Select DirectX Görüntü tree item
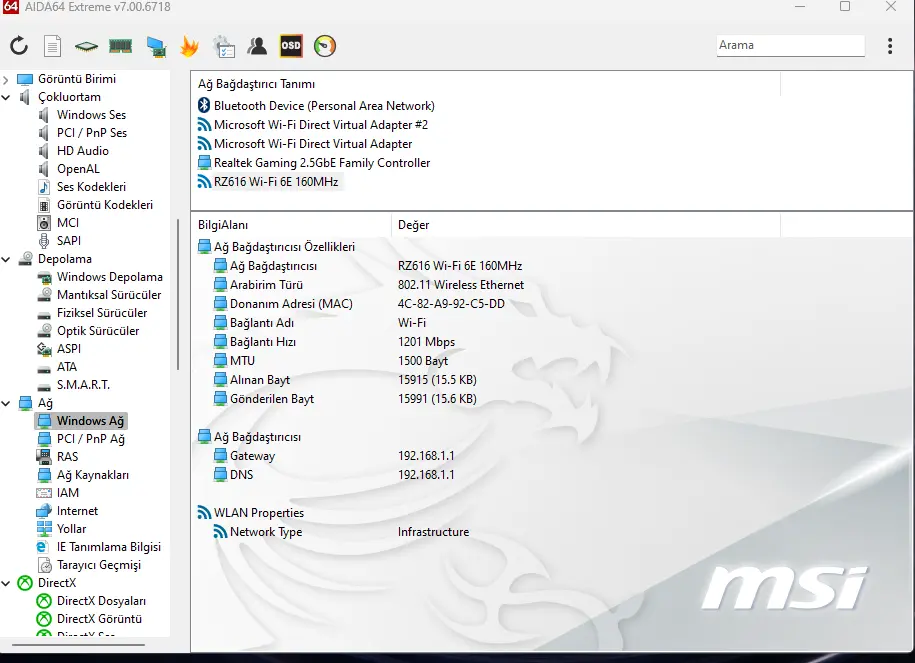Image resolution: width=915 pixels, height=663 pixels. pyautogui.click(x=99, y=619)
